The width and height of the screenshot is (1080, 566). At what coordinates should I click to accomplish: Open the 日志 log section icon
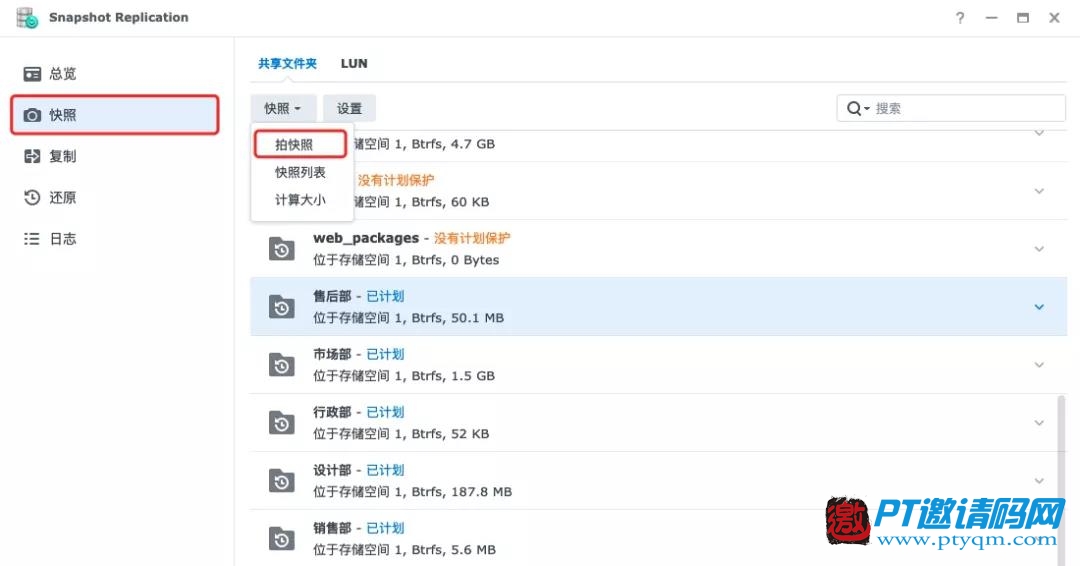point(32,239)
